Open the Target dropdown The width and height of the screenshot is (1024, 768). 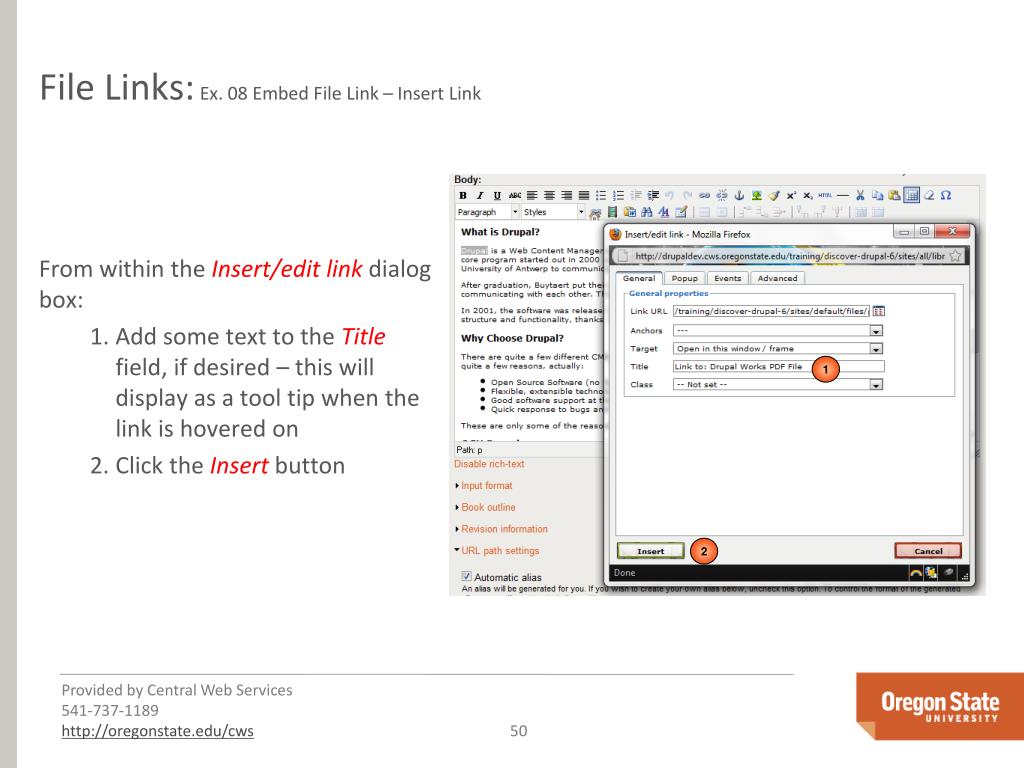(x=778, y=349)
